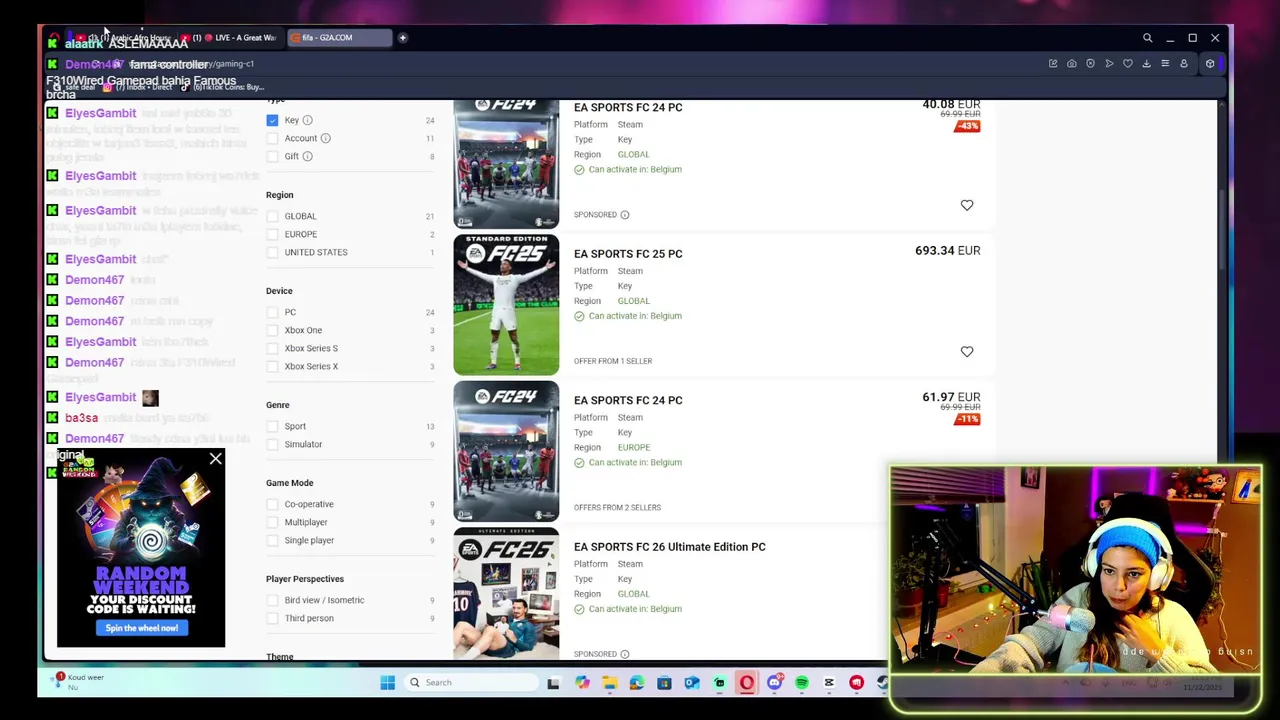Uncheck the Key type filter
The width and height of the screenshot is (1280, 720).
(x=272, y=120)
